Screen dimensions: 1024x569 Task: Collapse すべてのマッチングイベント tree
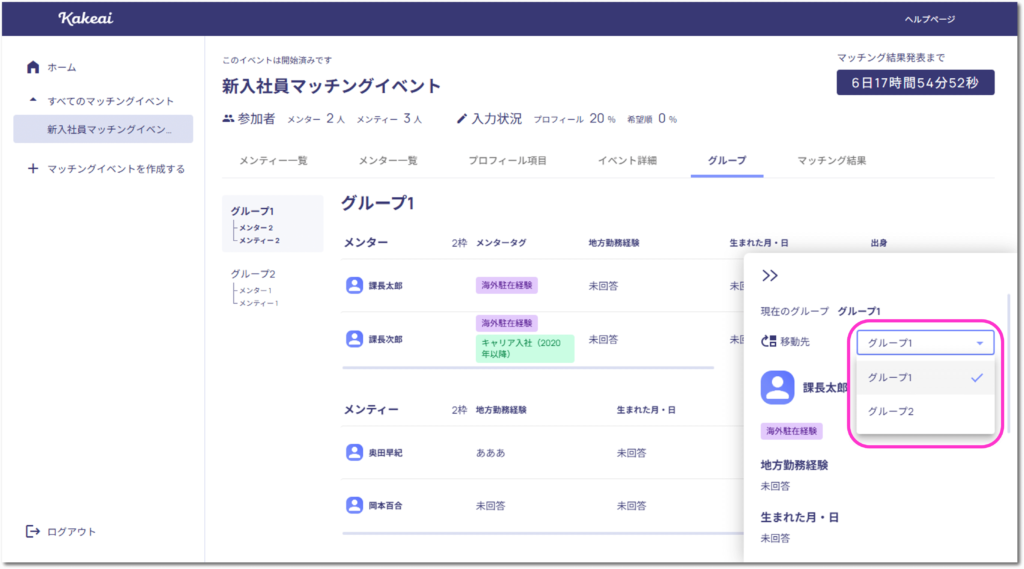point(33,101)
